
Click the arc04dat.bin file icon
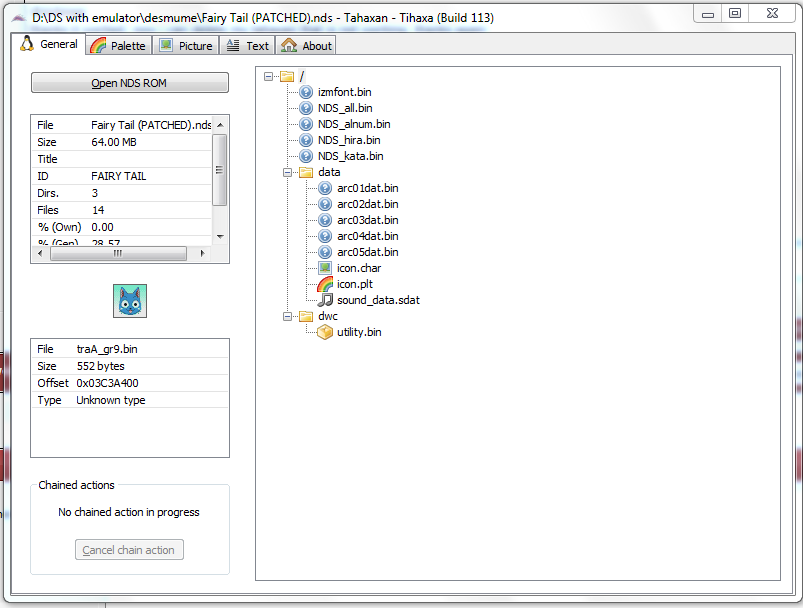325,236
